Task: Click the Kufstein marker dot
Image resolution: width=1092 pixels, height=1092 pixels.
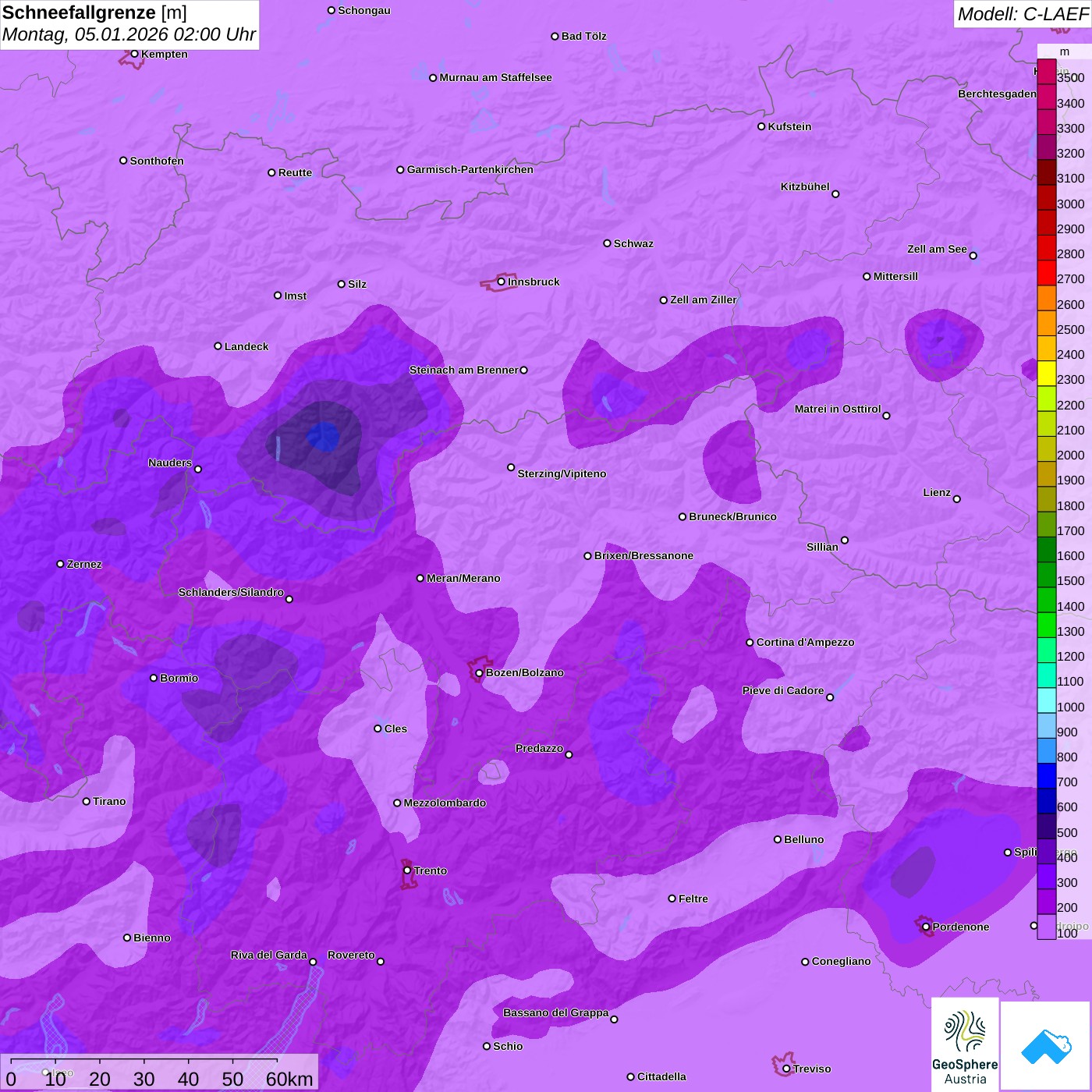Action: 762,126
